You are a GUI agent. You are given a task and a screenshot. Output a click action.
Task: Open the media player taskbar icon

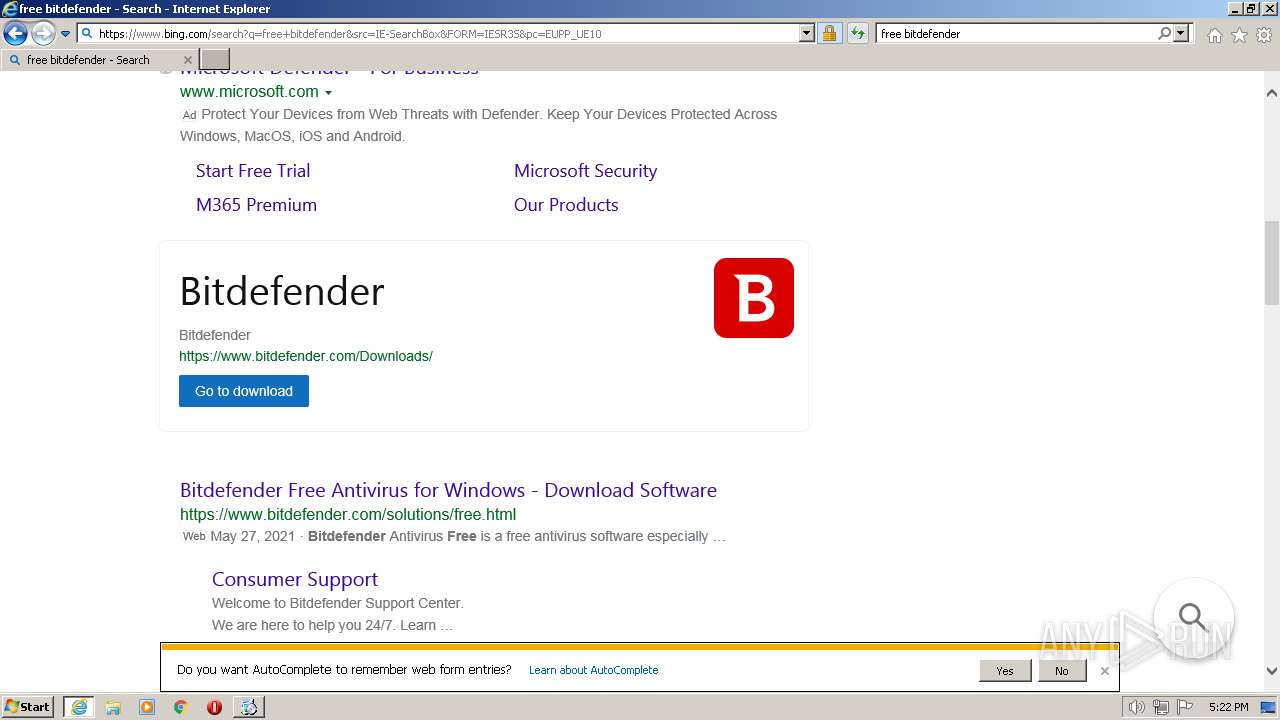coord(147,707)
